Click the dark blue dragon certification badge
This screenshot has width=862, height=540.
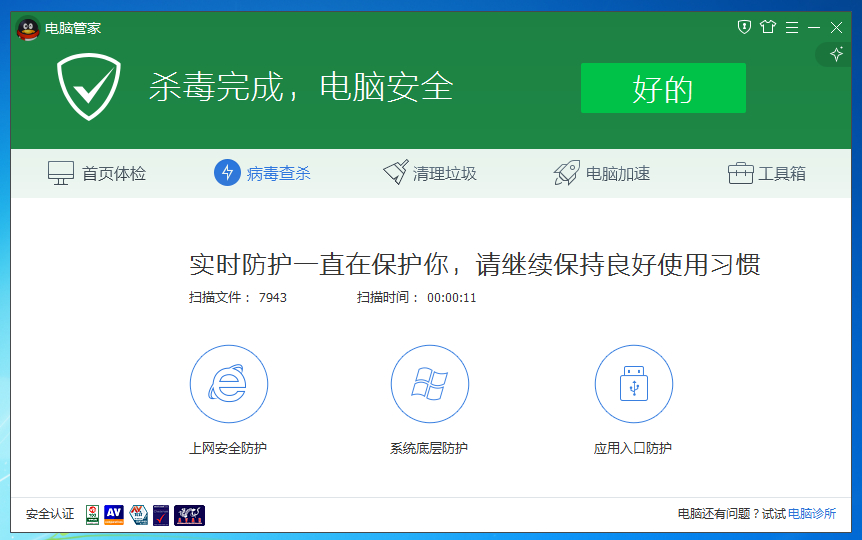click(190, 515)
